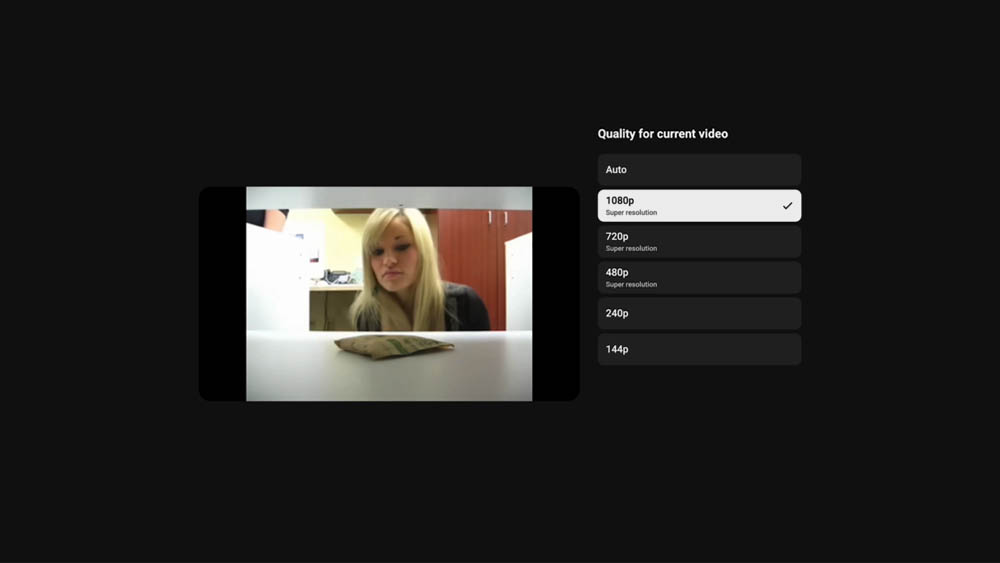
Task: Pick the 240p quality option
Action: pos(699,314)
